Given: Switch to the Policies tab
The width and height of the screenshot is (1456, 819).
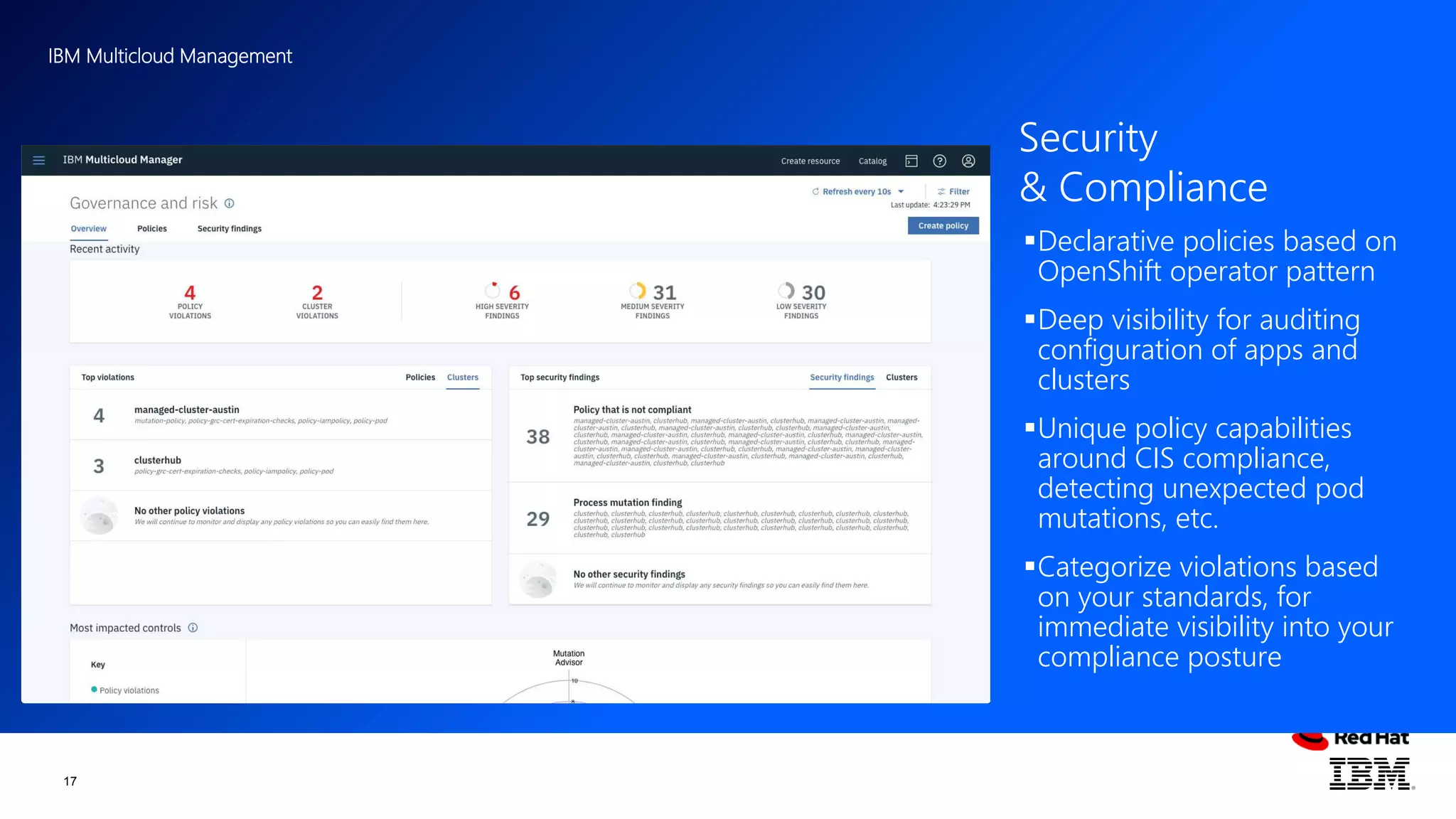Looking at the screenshot, I should 152,229.
